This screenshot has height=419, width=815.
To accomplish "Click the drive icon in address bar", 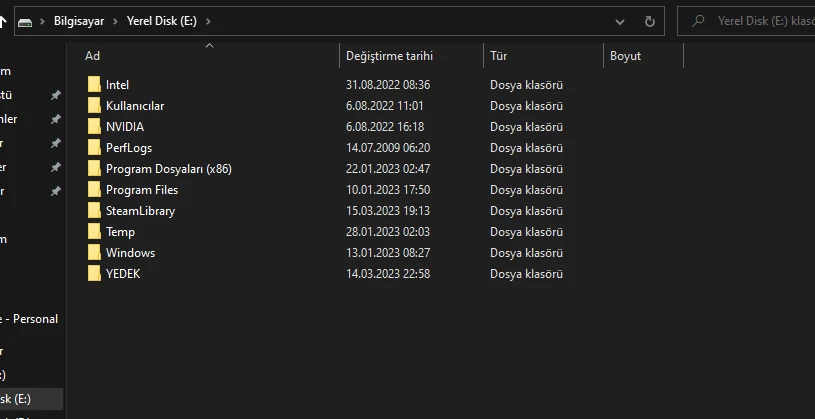I will point(25,22).
